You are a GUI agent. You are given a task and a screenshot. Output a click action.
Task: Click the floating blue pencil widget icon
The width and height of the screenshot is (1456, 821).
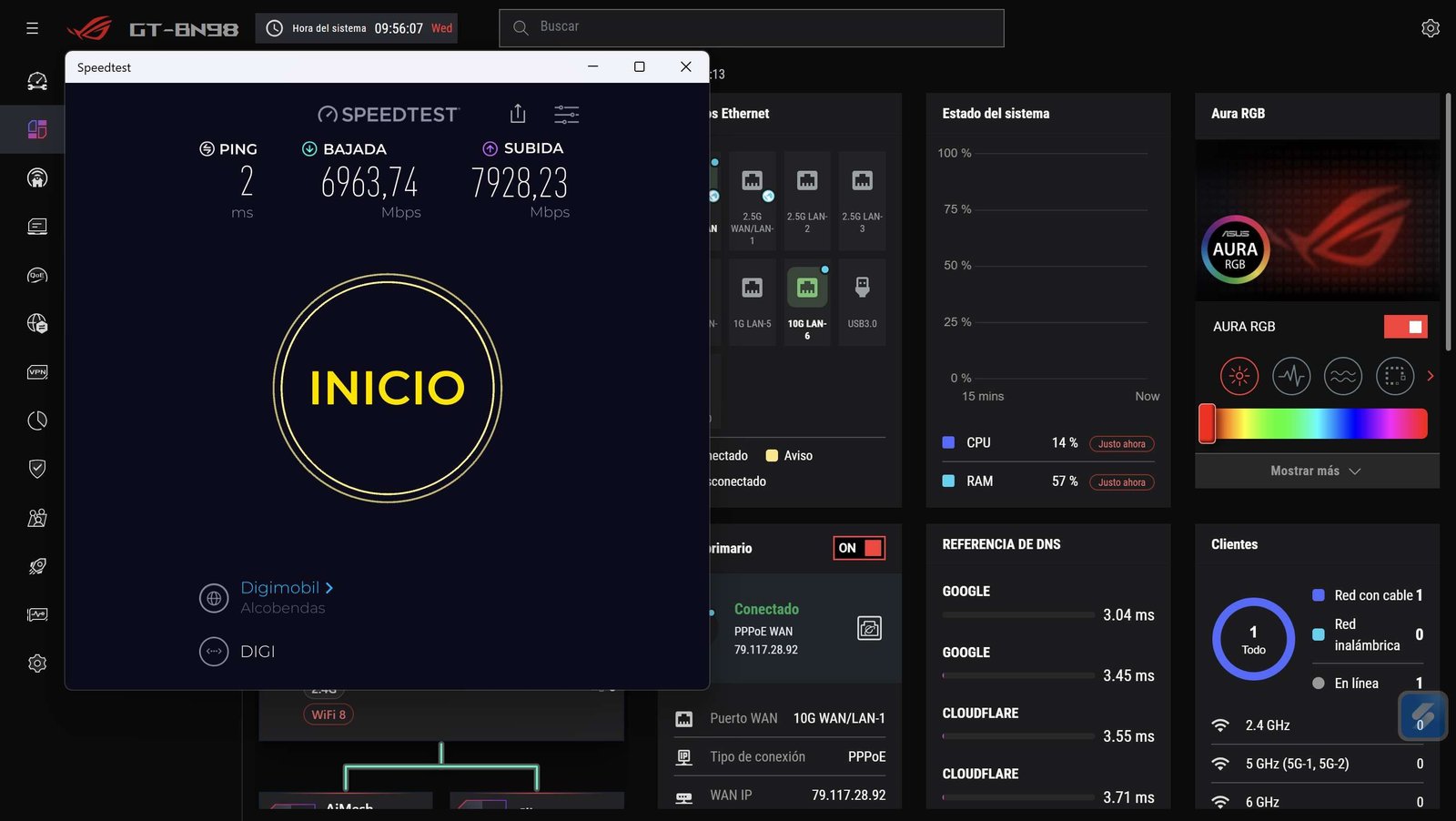coord(1423,716)
